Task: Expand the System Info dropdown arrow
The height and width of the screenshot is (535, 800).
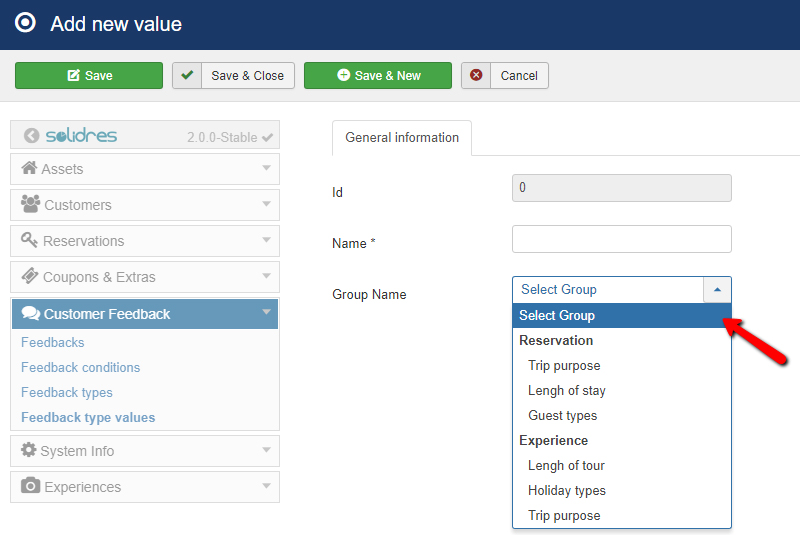Action: [x=266, y=450]
